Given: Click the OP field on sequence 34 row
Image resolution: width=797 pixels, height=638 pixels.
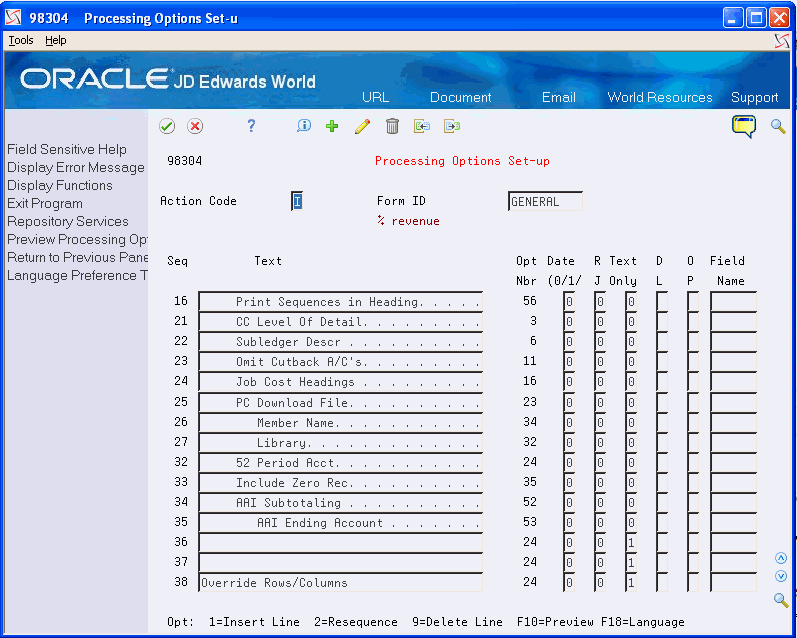Looking at the screenshot, I should [x=693, y=502].
